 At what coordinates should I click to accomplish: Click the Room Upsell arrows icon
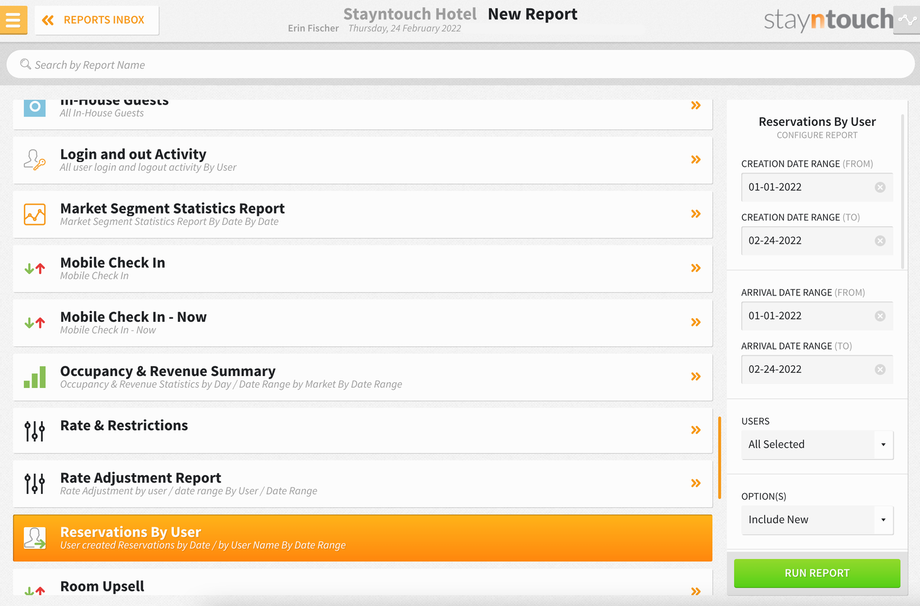[x=35, y=590]
